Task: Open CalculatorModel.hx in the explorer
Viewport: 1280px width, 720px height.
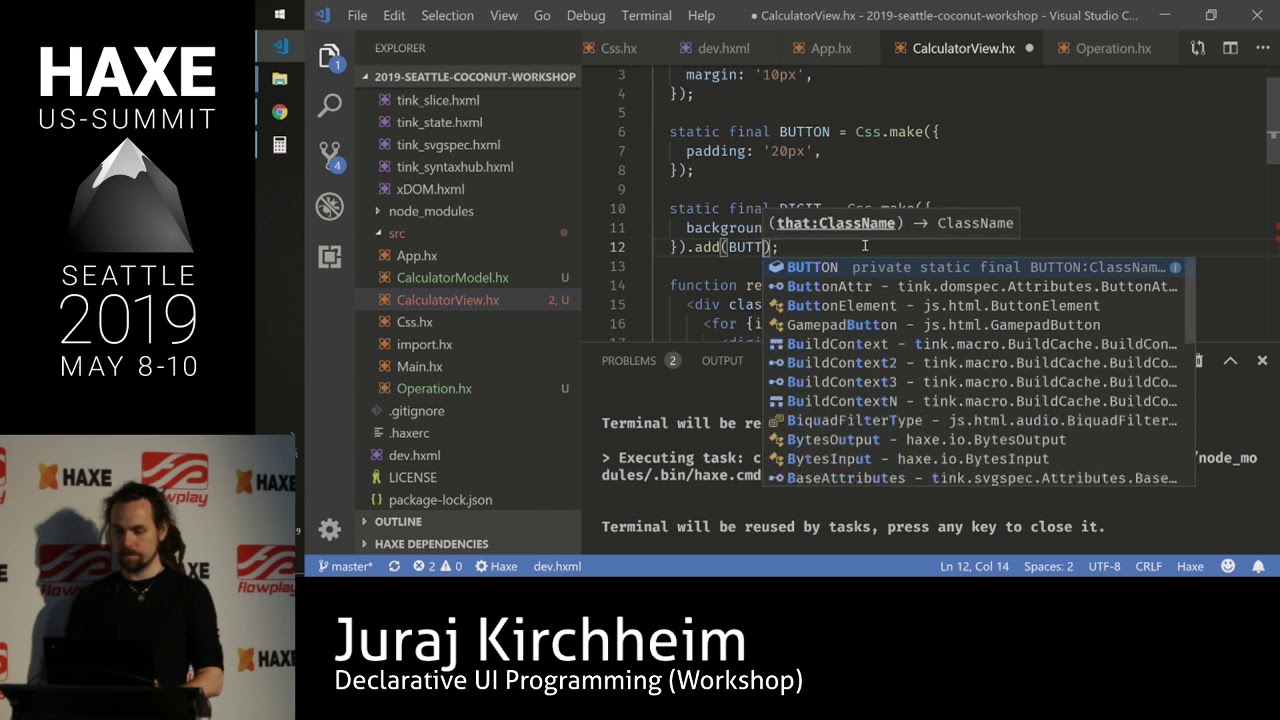Action: (x=452, y=278)
